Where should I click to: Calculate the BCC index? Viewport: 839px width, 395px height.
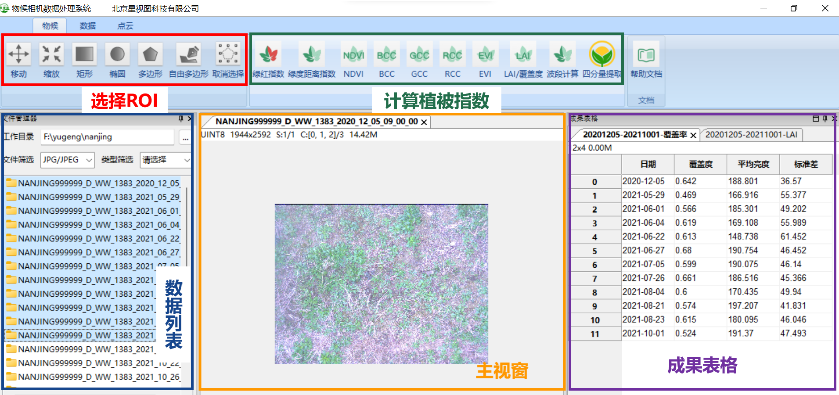(386, 60)
